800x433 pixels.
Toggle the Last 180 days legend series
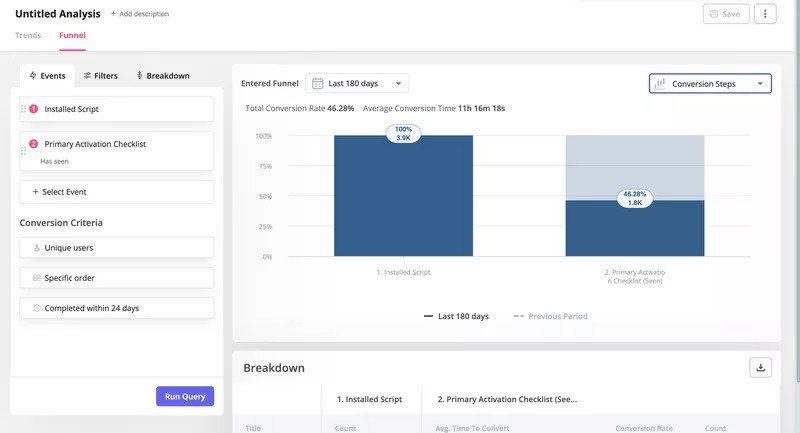457,316
